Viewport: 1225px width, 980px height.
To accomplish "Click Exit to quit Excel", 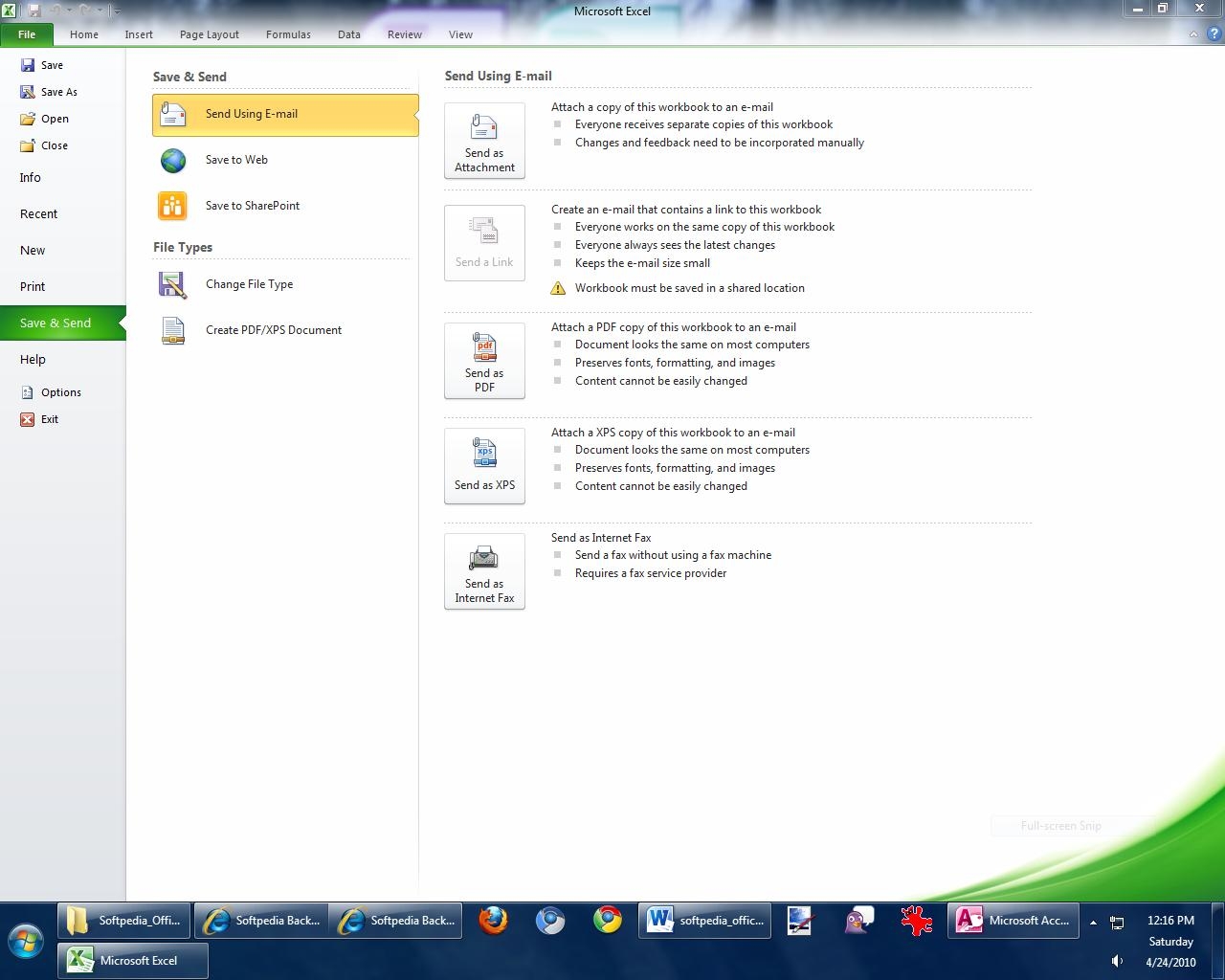I will [x=49, y=419].
